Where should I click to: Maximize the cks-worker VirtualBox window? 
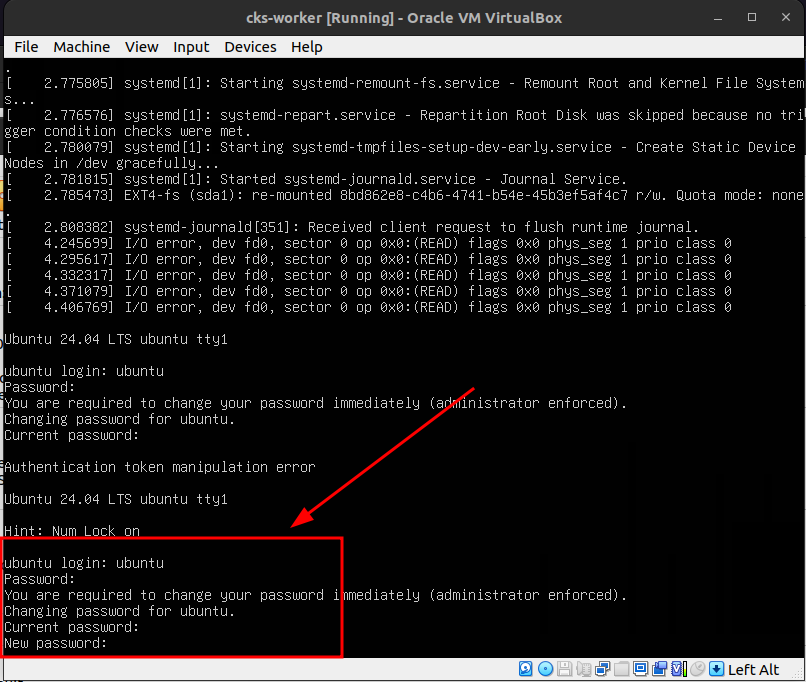pos(752,17)
